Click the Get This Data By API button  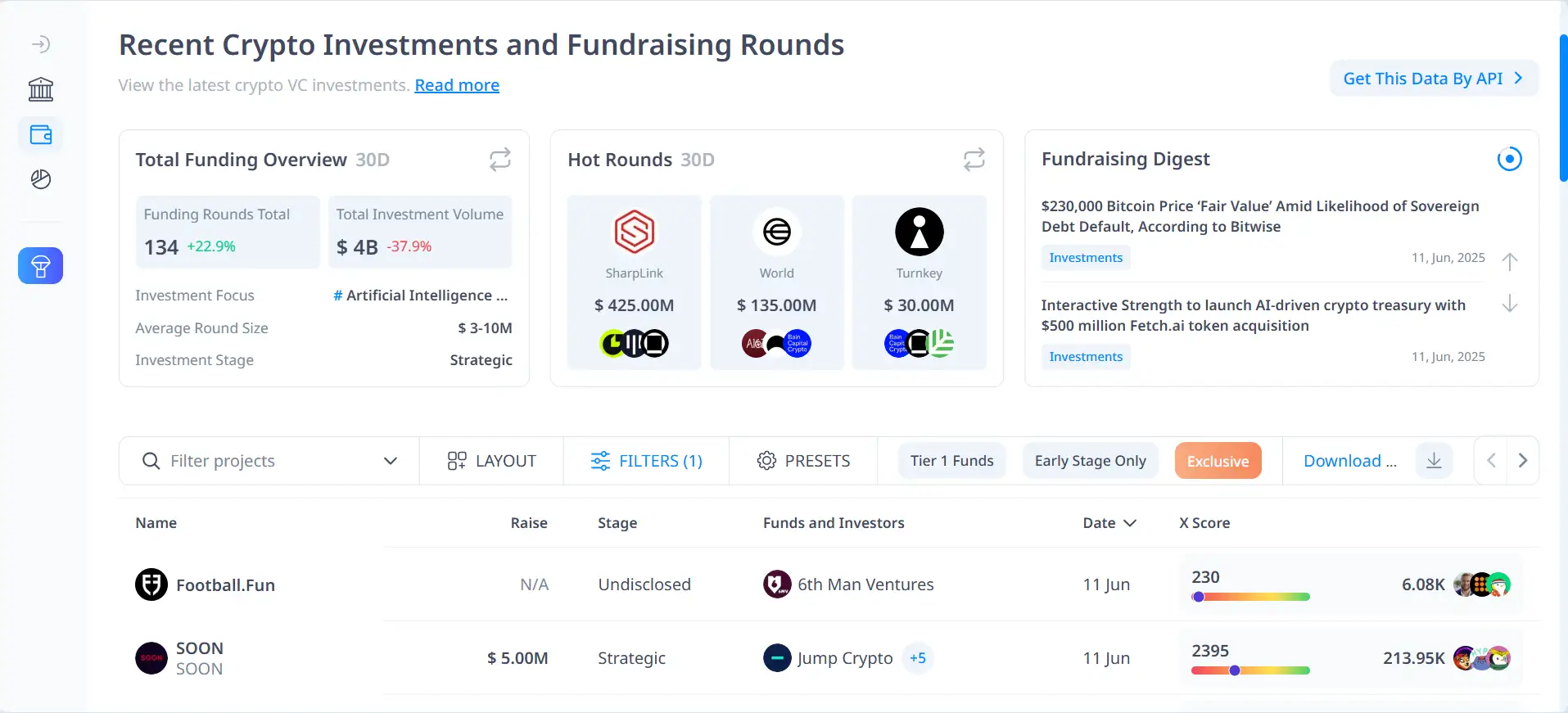(x=1433, y=79)
